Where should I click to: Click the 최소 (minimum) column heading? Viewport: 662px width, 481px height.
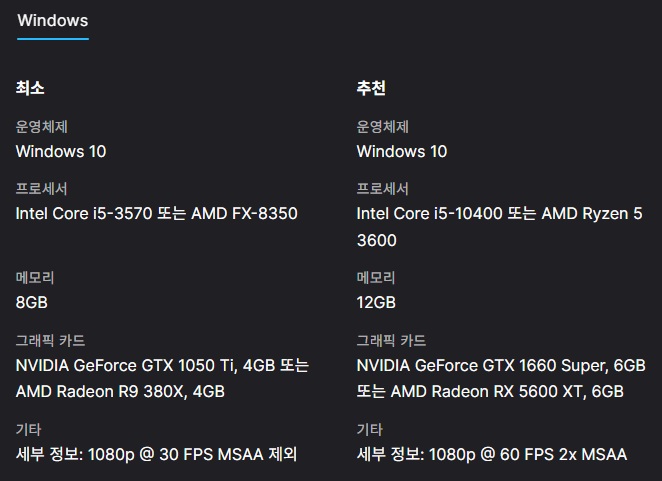point(30,88)
